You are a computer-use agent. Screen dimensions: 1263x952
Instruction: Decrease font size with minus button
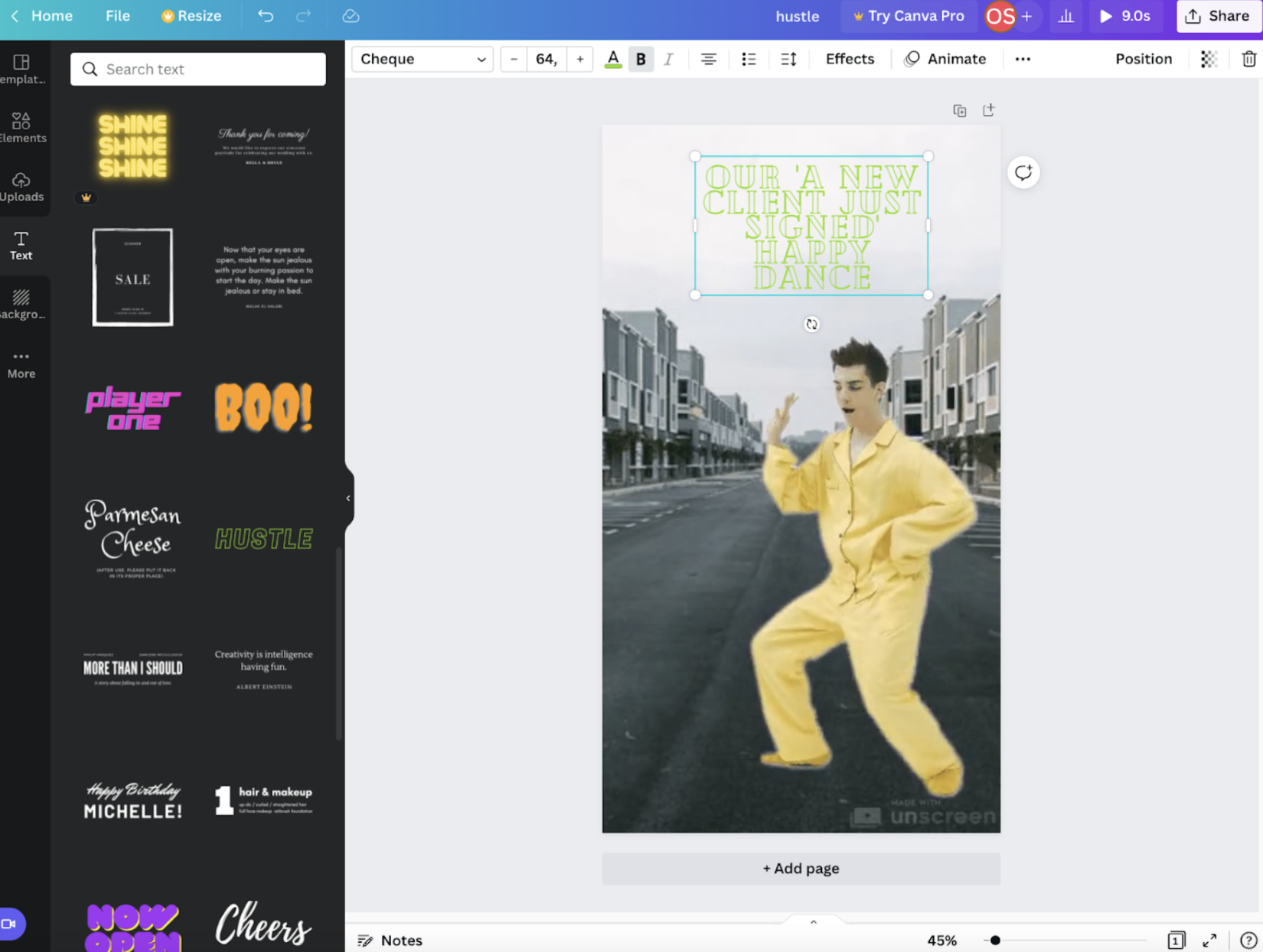click(x=514, y=59)
